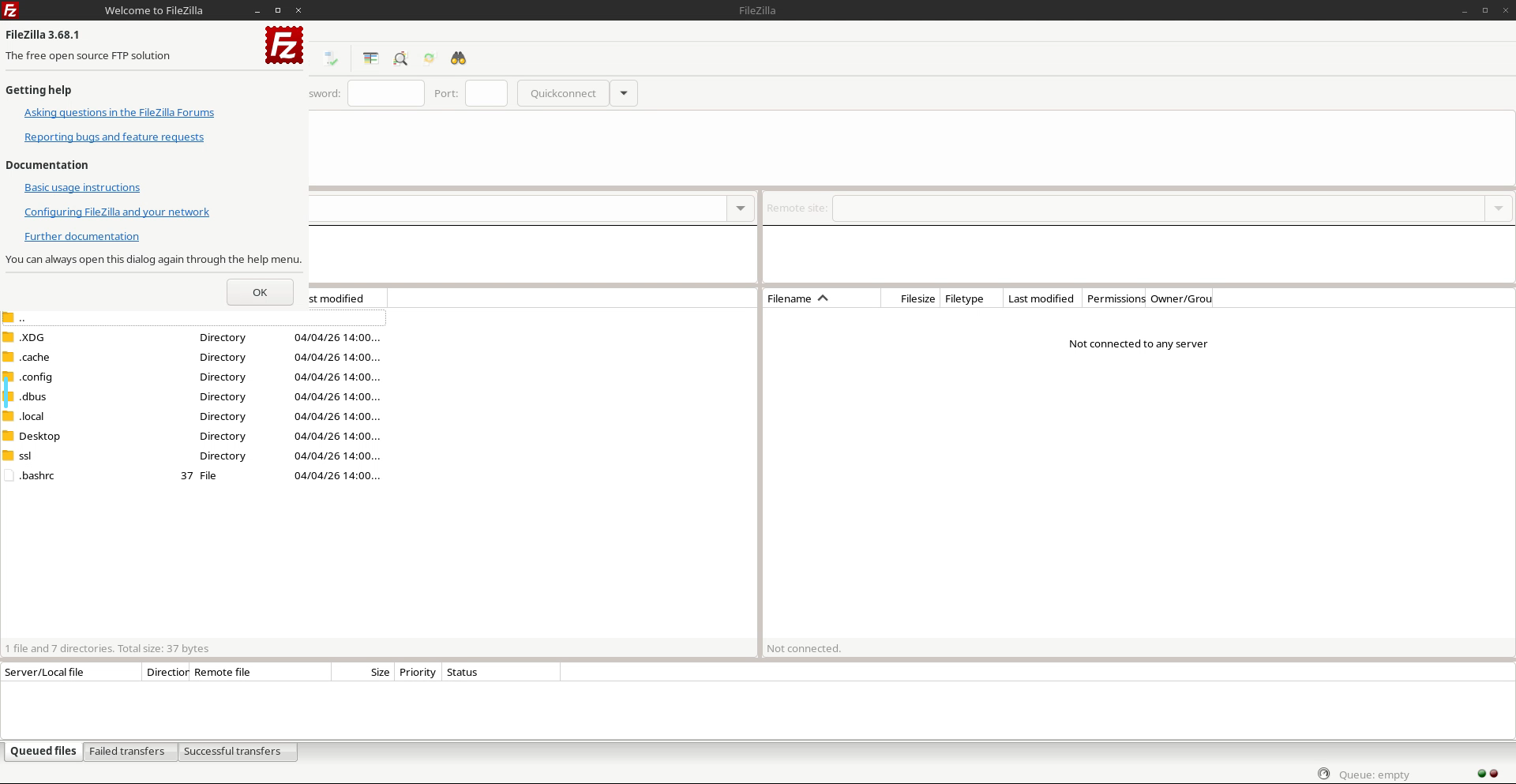Sort remote list by Filename column
The height and width of the screenshot is (784, 1516).
(x=790, y=298)
